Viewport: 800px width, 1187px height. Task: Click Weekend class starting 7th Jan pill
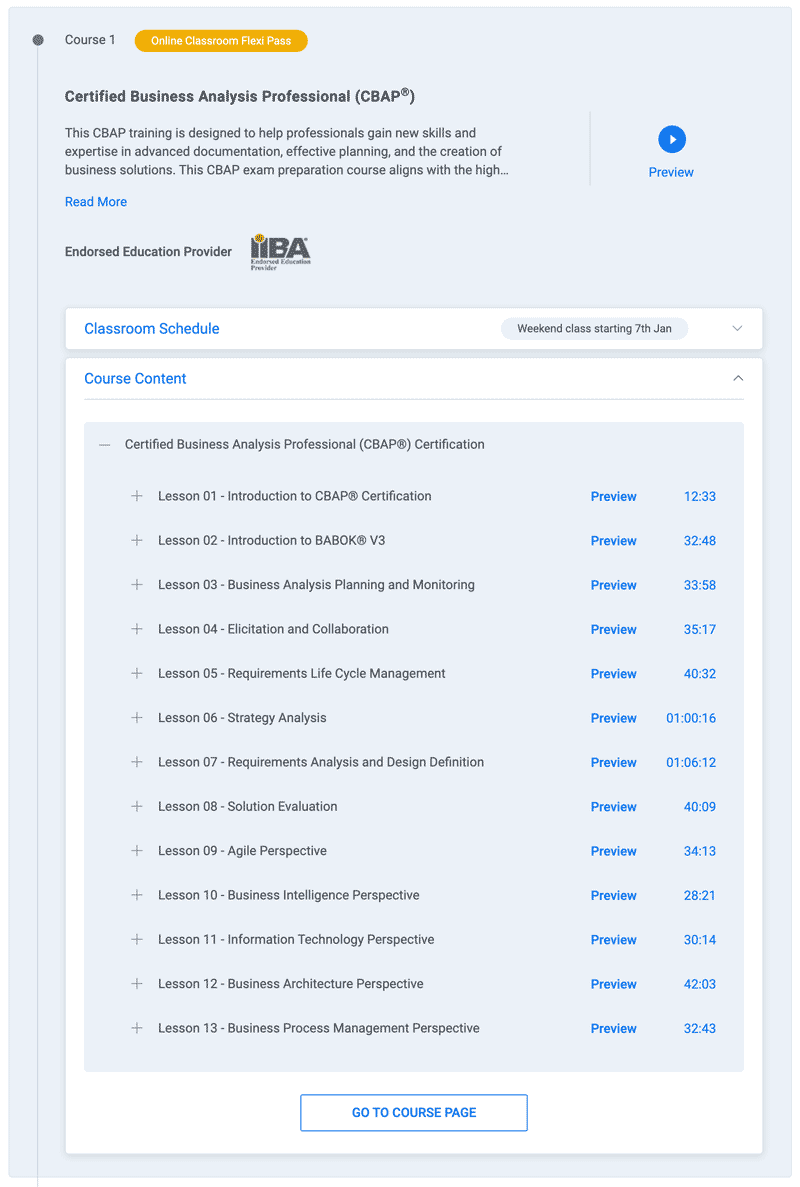tap(594, 329)
